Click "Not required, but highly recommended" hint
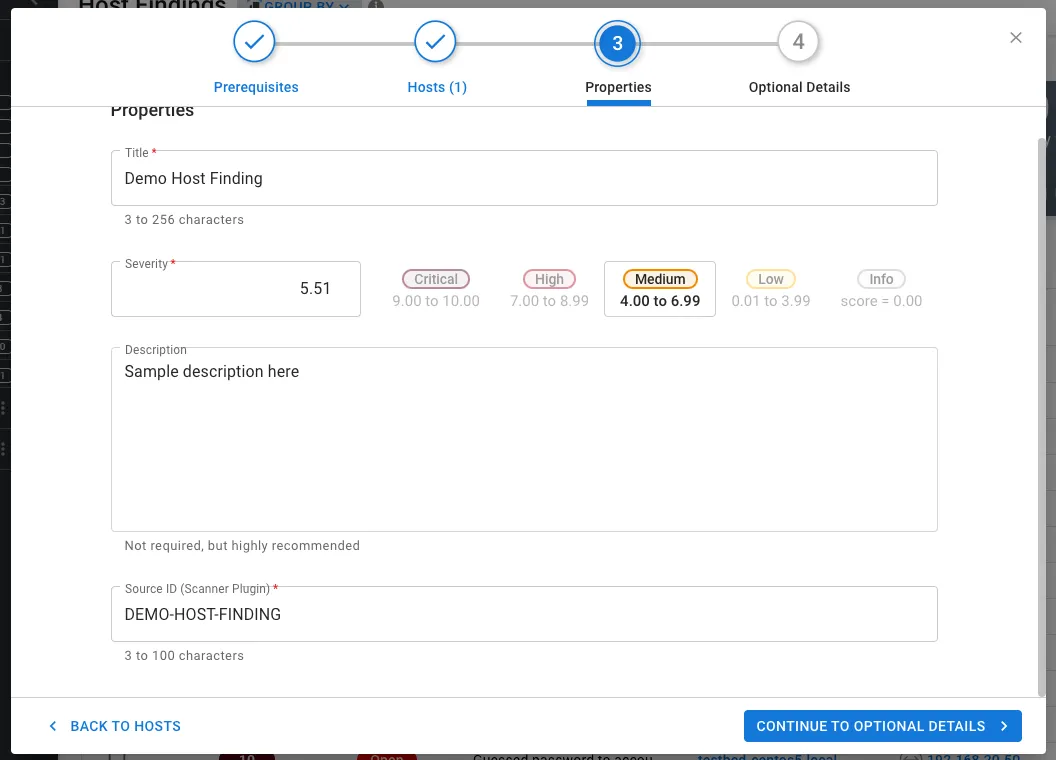Image resolution: width=1056 pixels, height=760 pixels. pyautogui.click(x=242, y=546)
